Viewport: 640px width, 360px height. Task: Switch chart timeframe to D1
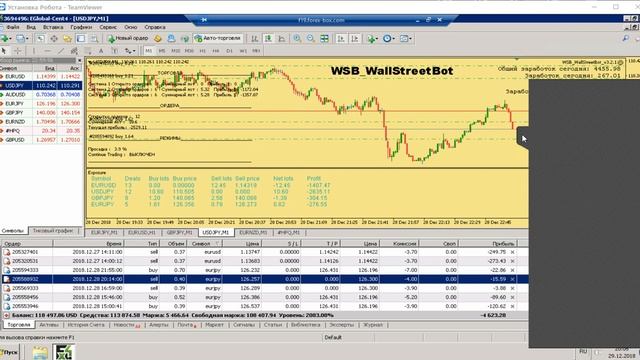click(229, 51)
